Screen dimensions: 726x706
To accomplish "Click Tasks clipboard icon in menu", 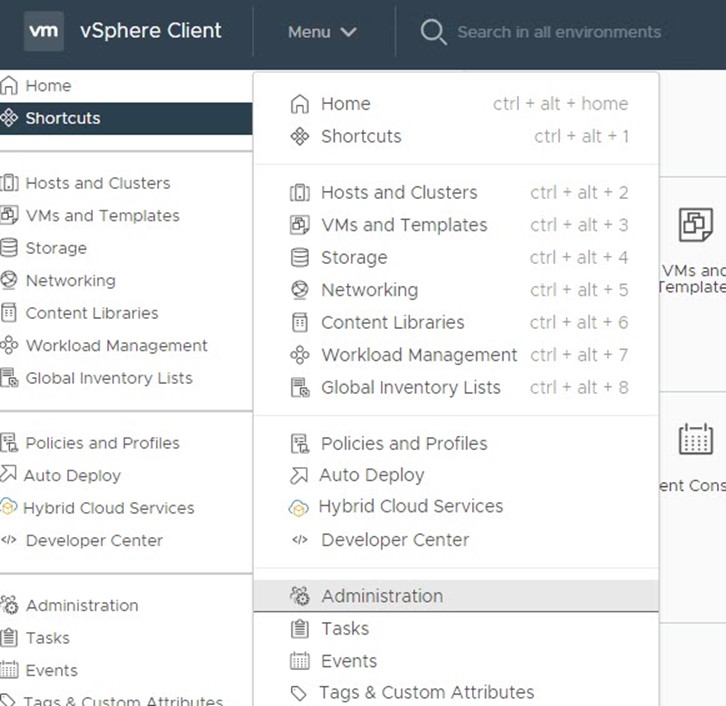I will [x=300, y=629].
